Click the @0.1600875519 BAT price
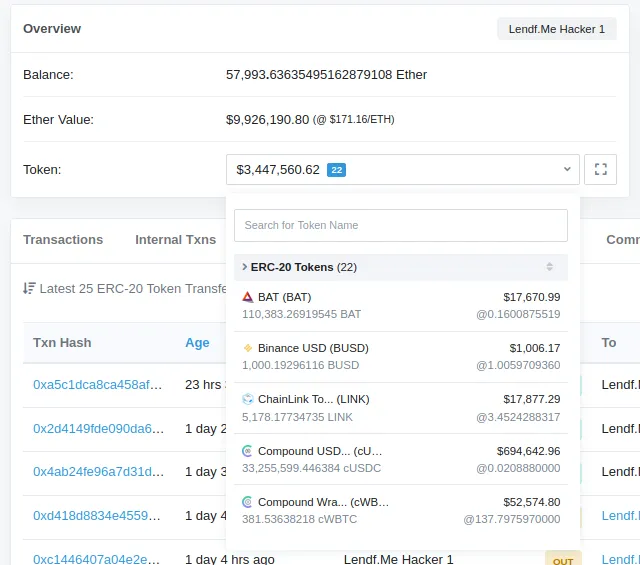Viewport: 640px width, 565px height. point(518,314)
